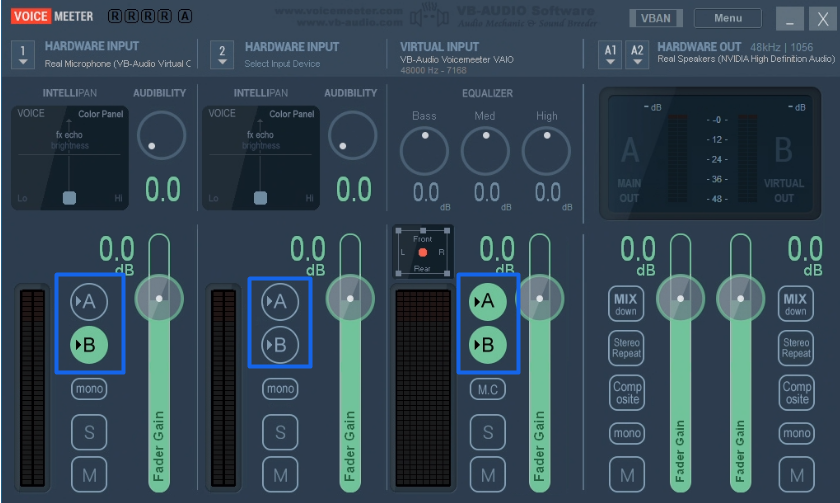840x503 pixels.
Task: Click the Bass equalizer knob
Action: (x=424, y=151)
